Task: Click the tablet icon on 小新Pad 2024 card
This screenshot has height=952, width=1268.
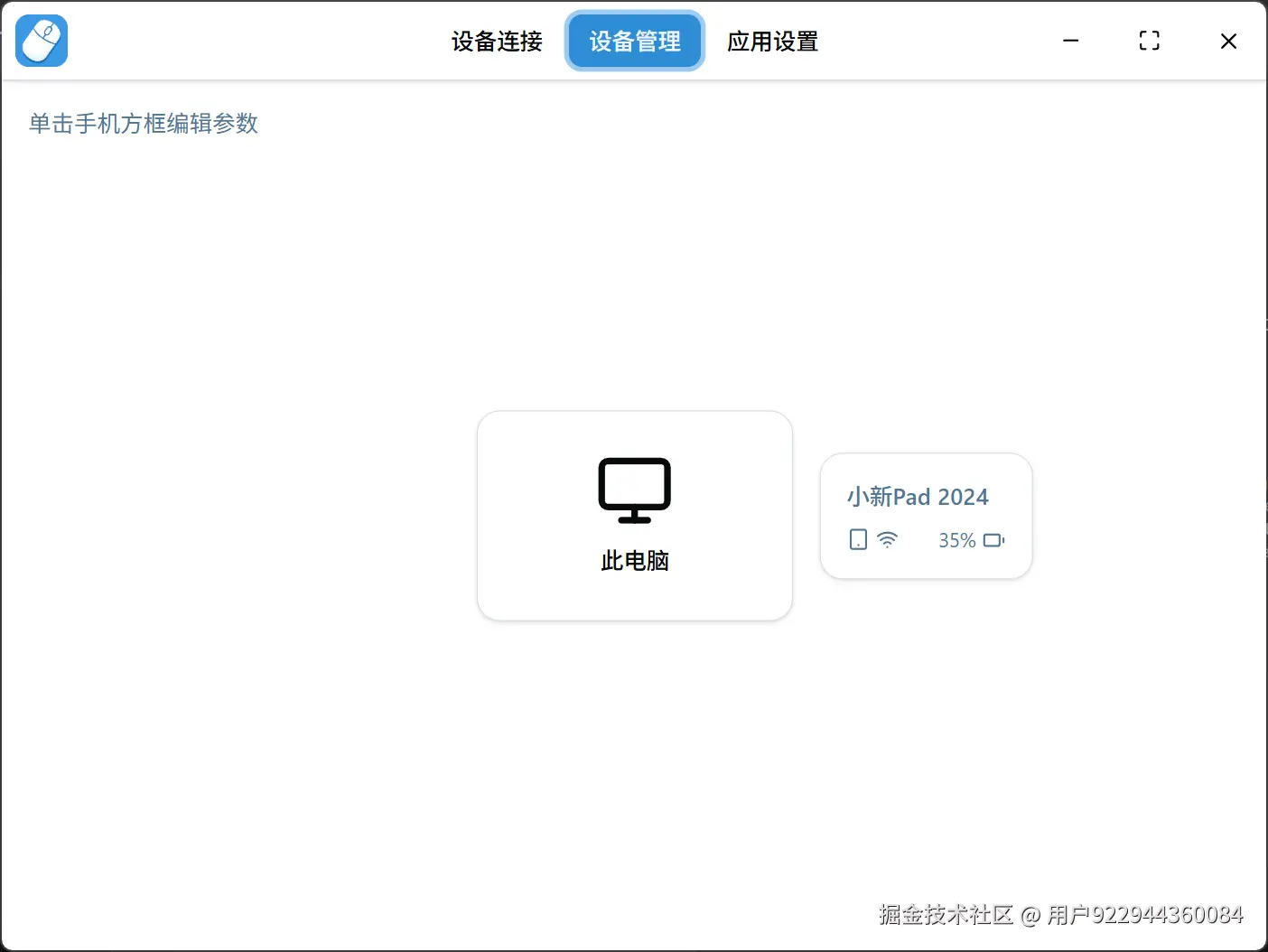Action: [x=857, y=539]
